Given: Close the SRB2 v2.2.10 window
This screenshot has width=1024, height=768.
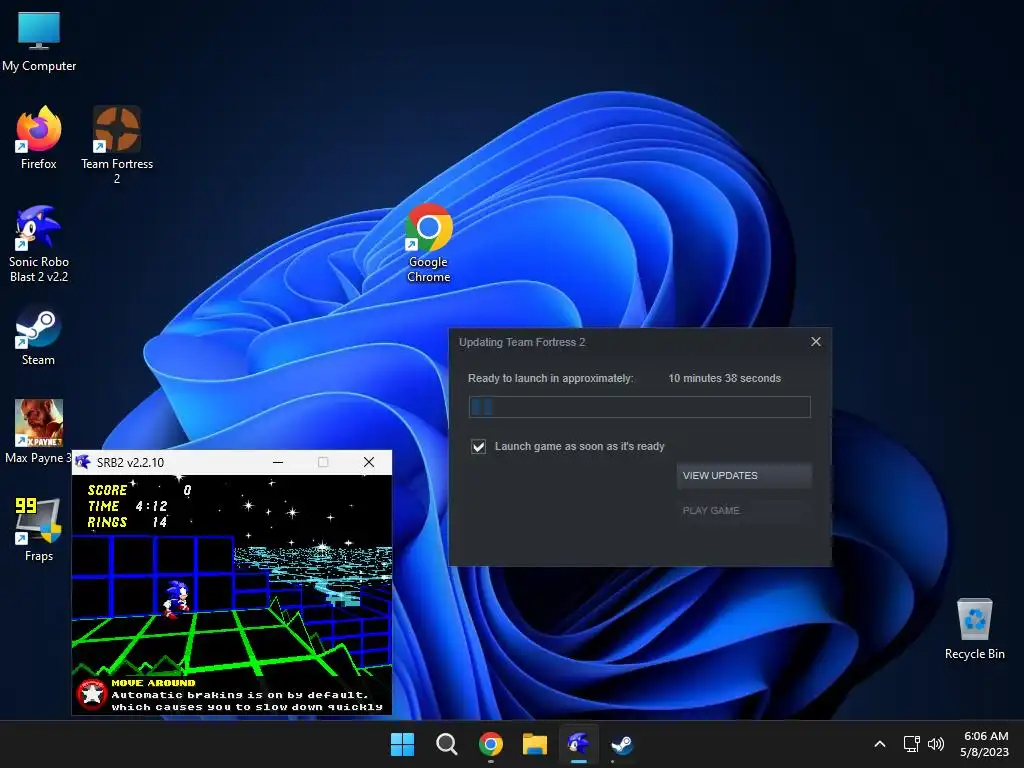Looking at the screenshot, I should click(x=369, y=462).
